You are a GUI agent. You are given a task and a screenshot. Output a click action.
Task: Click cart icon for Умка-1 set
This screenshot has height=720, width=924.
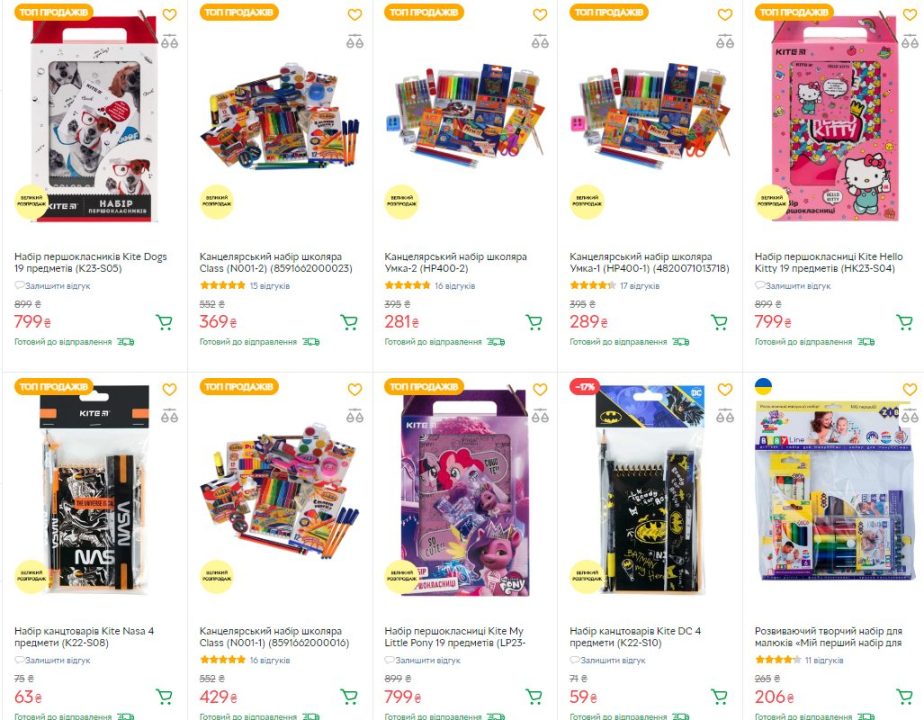pos(719,322)
